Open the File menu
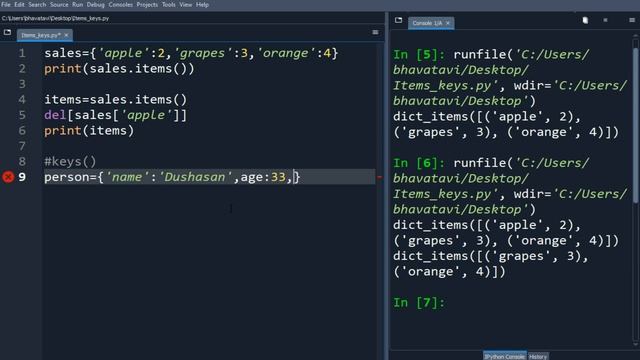Image resolution: width=640 pixels, height=360 pixels. 6,4
